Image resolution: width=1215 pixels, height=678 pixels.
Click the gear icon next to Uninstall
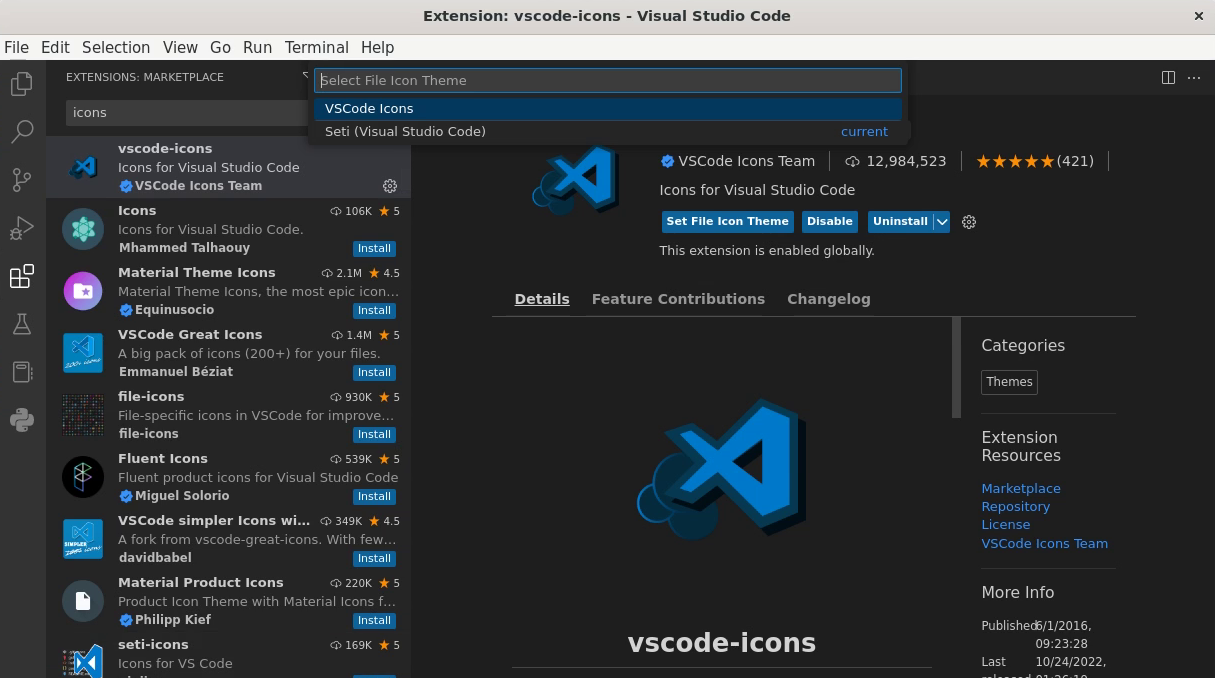[x=968, y=222]
